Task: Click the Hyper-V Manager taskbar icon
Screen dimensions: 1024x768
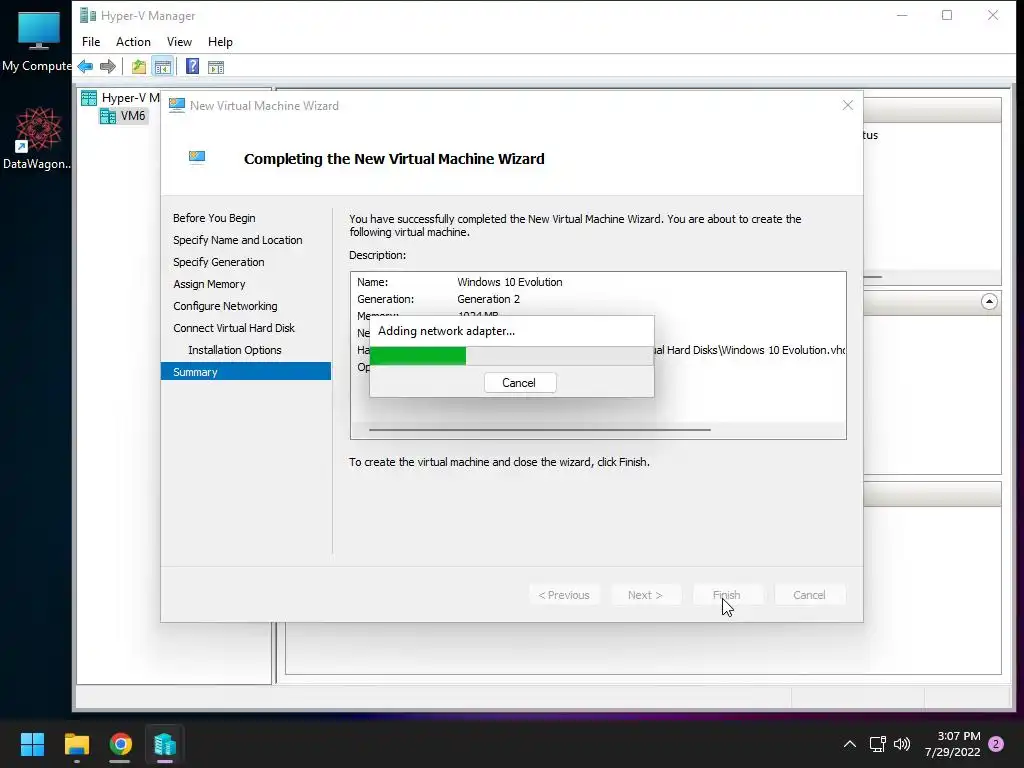Action: tap(165, 744)
